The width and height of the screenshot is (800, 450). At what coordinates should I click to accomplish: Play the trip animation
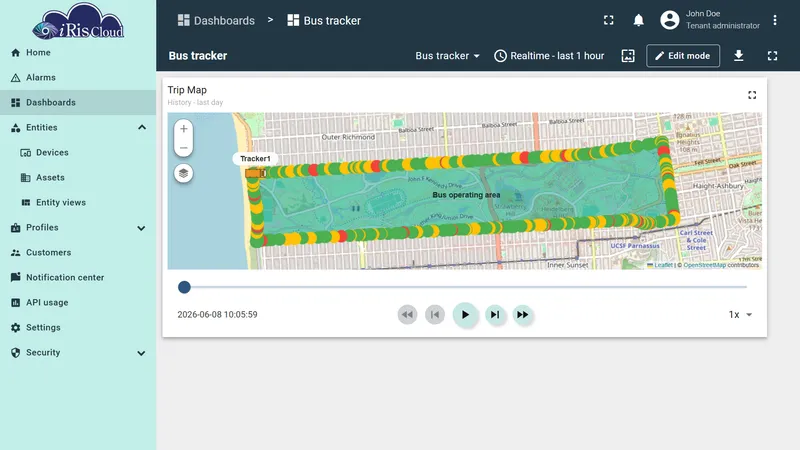(x=465, y=315)
